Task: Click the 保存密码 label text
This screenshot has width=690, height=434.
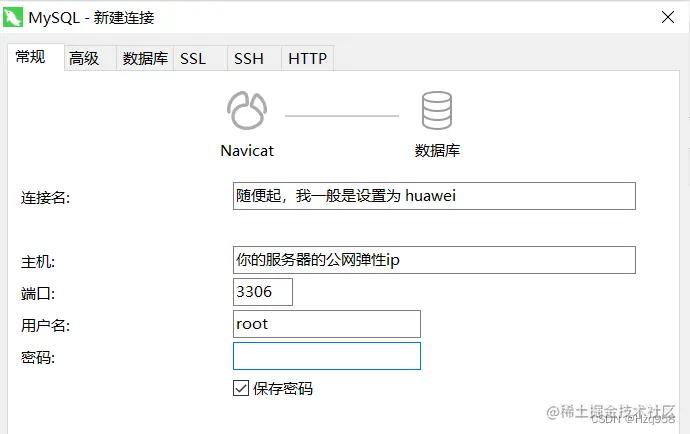Action: 283,389
